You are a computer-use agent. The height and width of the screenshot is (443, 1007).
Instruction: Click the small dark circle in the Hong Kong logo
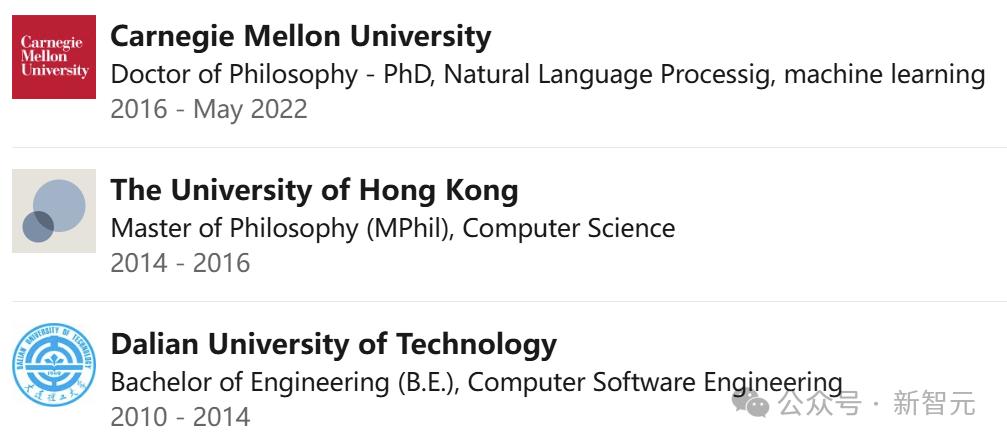(x=38, y=227)
